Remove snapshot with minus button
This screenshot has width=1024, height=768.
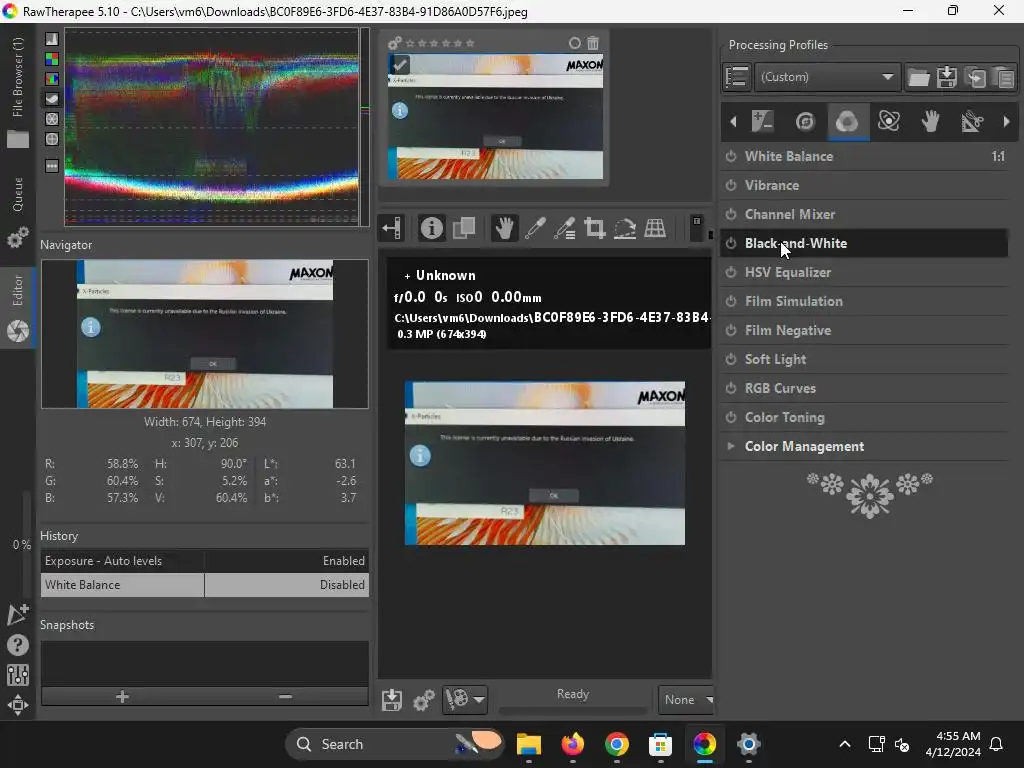[285, 697]
